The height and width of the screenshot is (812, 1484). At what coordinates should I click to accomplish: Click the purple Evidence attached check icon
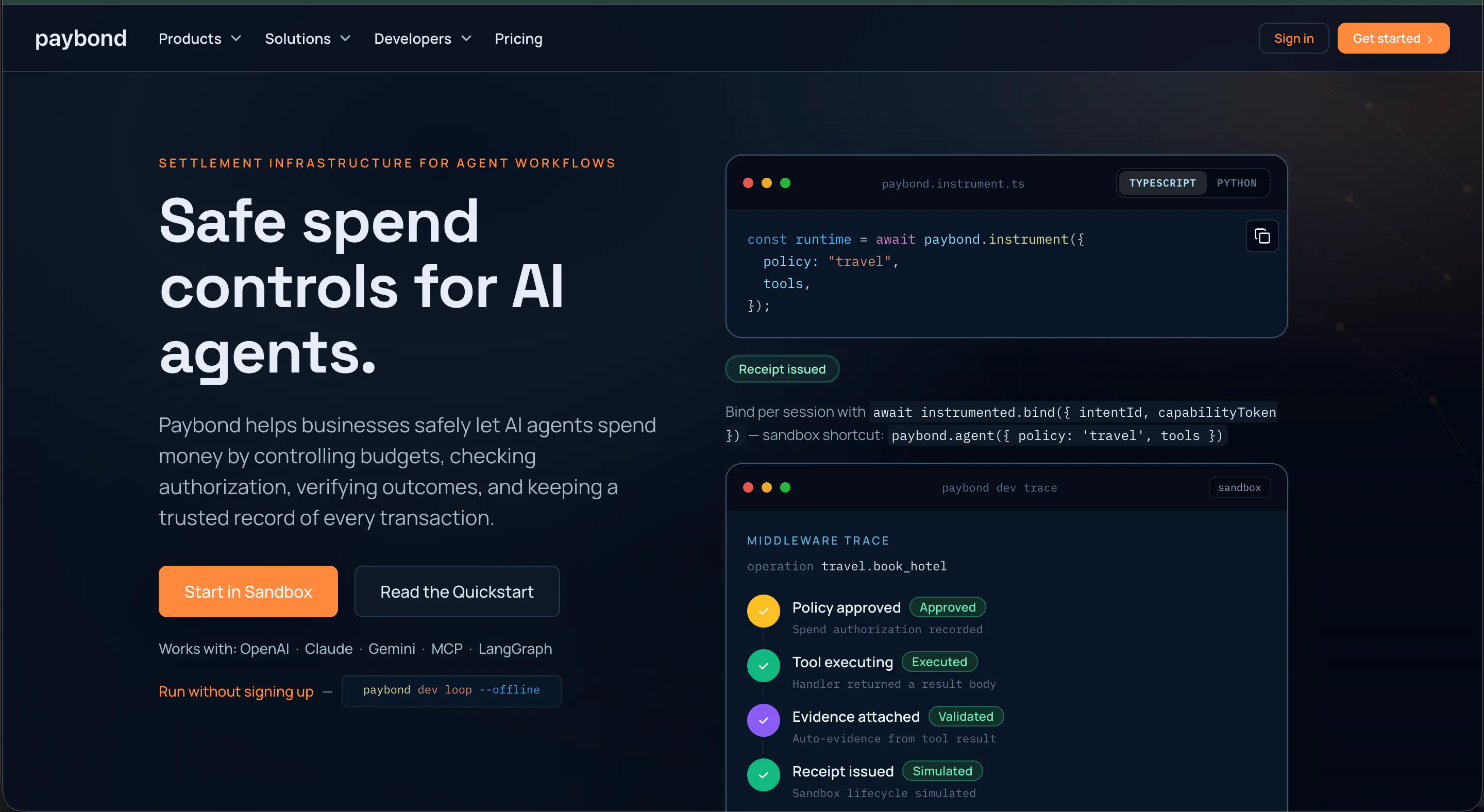[x=763, y=720]
